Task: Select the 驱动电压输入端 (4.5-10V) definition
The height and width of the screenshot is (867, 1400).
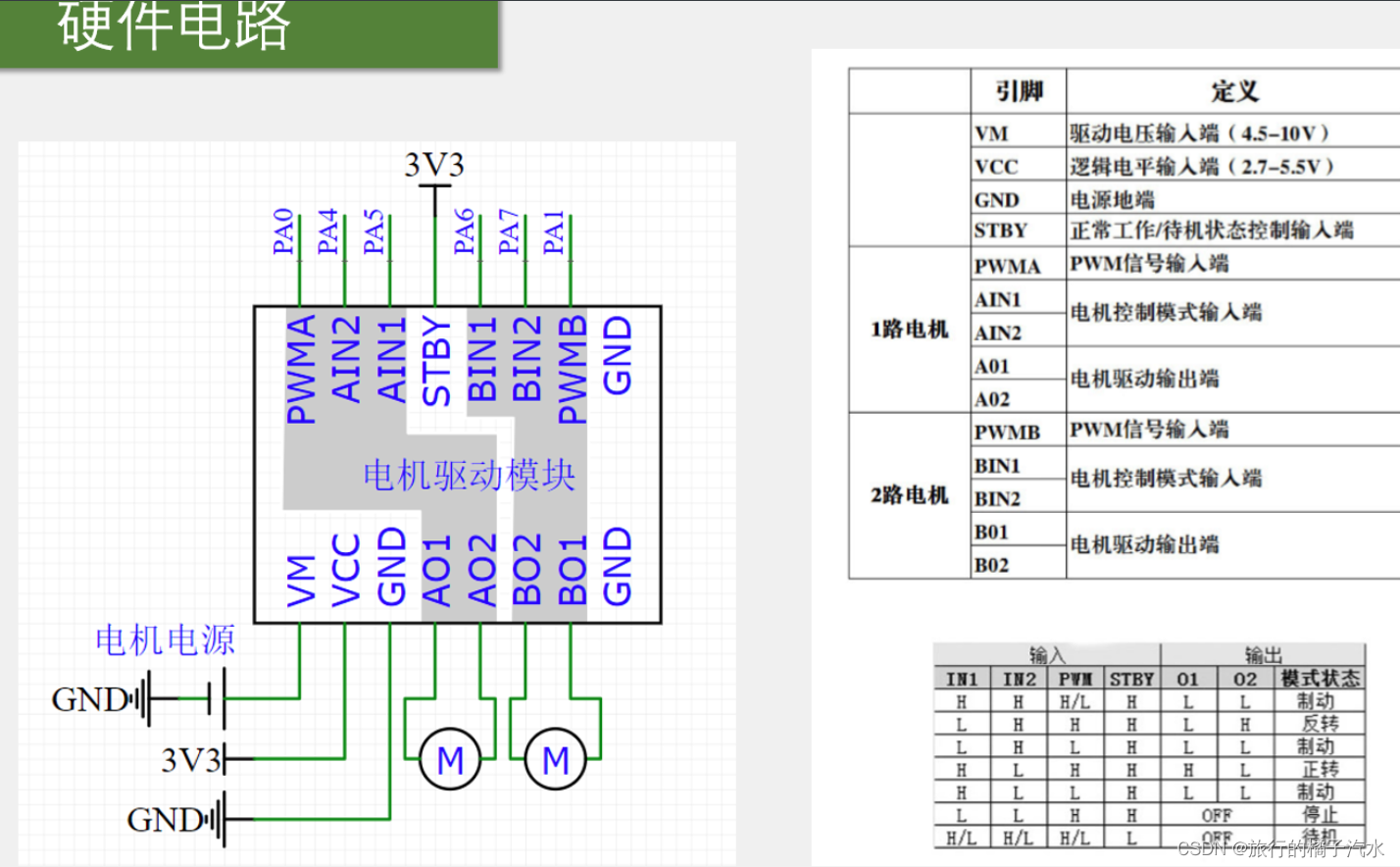Action: pos(1200,132)
